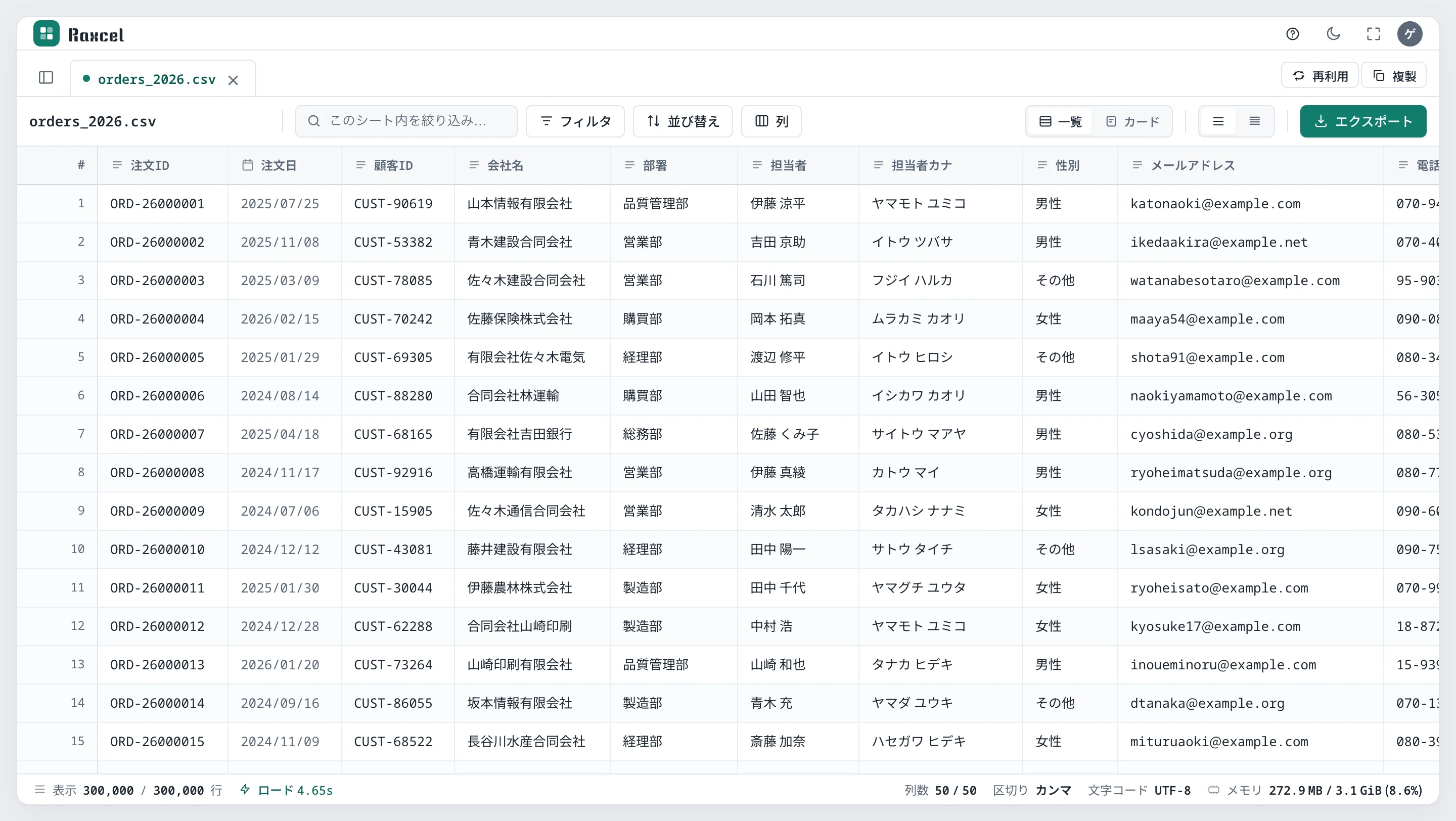Click the text-type icon in 性別 header

pyautogui.click(x=1042, y=165)
